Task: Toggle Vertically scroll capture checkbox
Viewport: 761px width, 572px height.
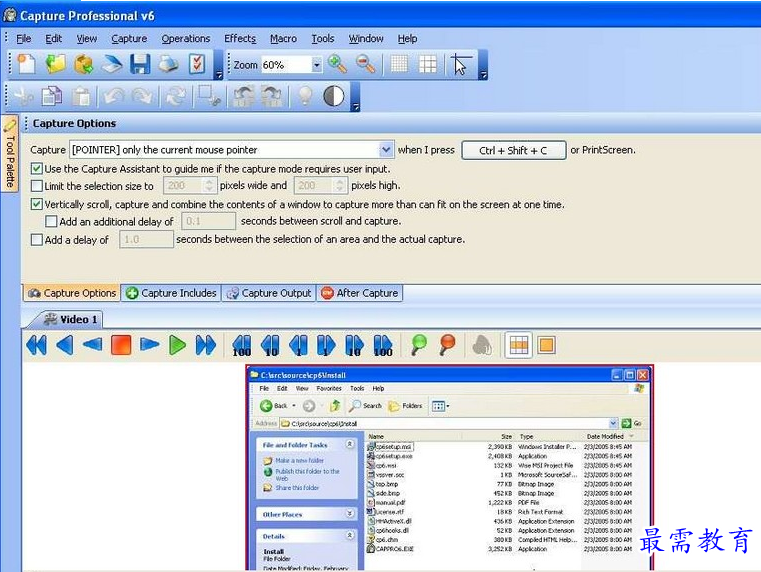Action: pos(36,204)
